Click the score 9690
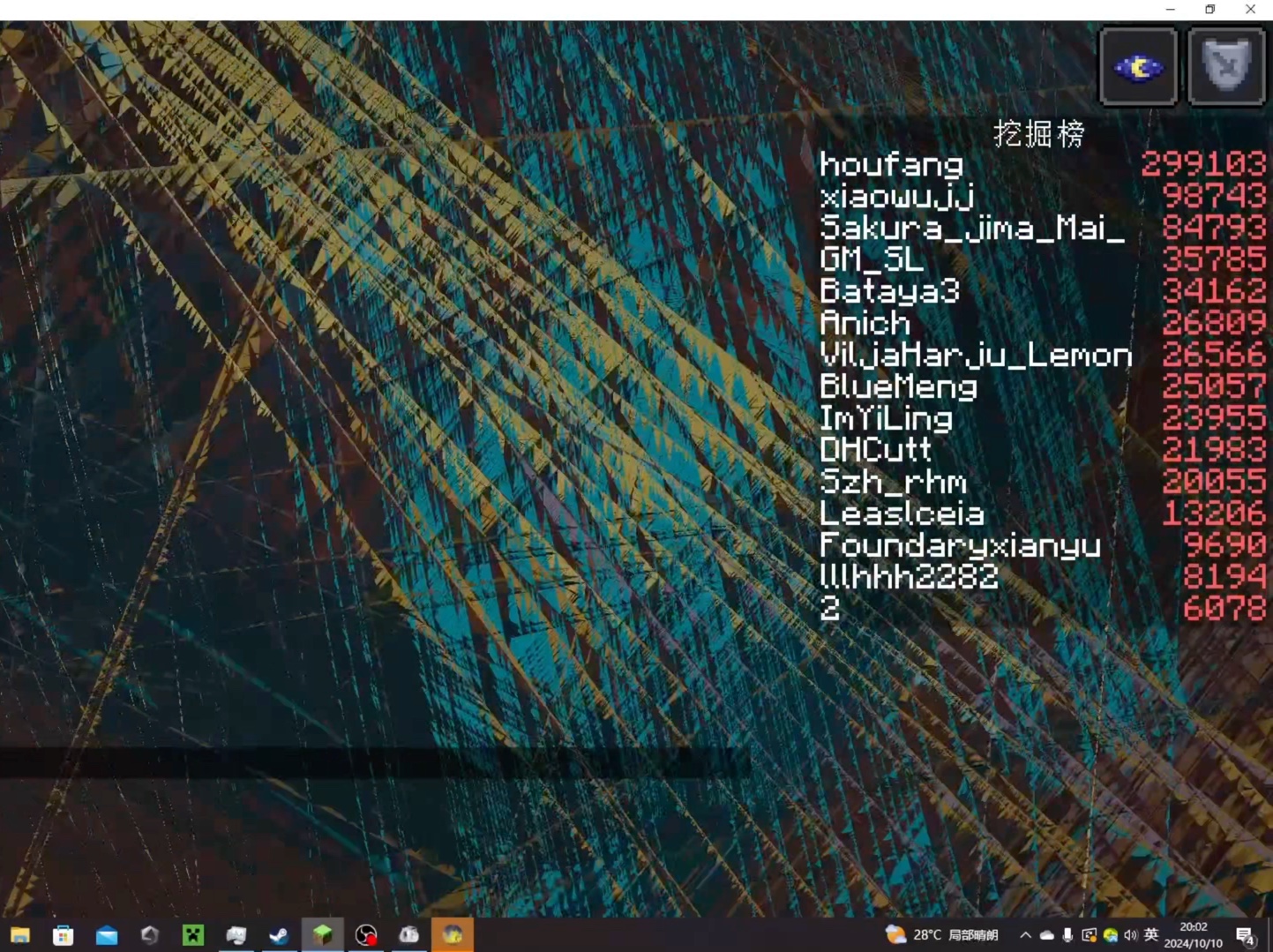This screenshot has width=1273, height=952. [1224, 545]
